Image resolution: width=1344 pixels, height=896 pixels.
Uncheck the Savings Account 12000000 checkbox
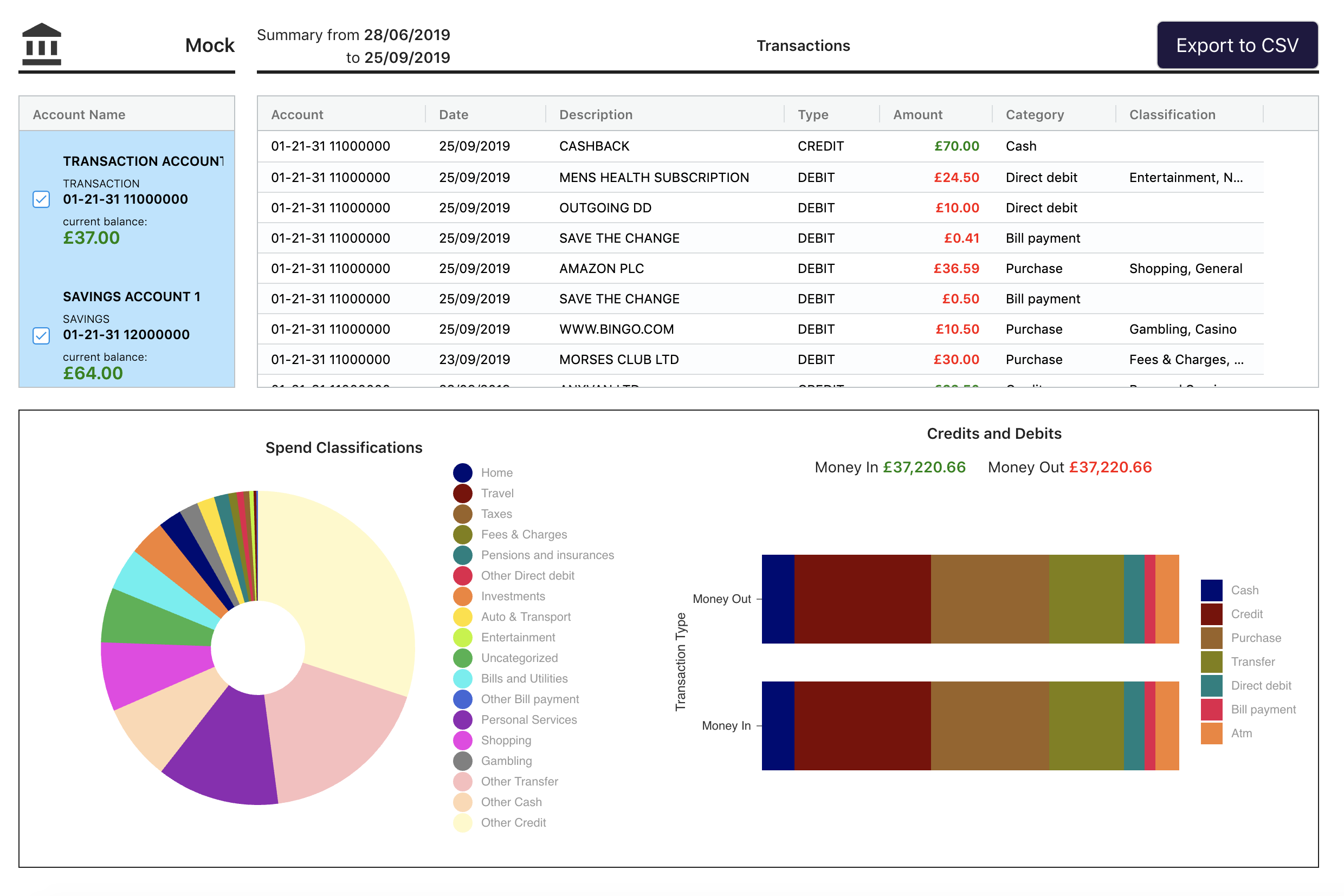pyautogui.click(x=41, y=335)
